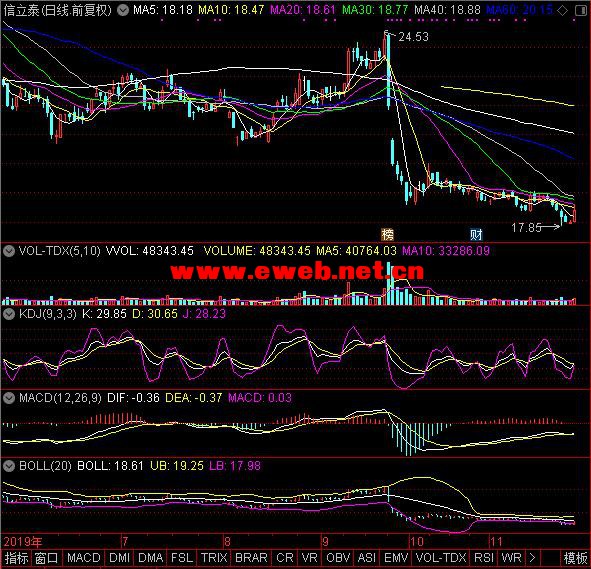This screenshot has width=591, height=569.
Task: Select the TRIX indicator tab
Action: click(x=213, y=558)
